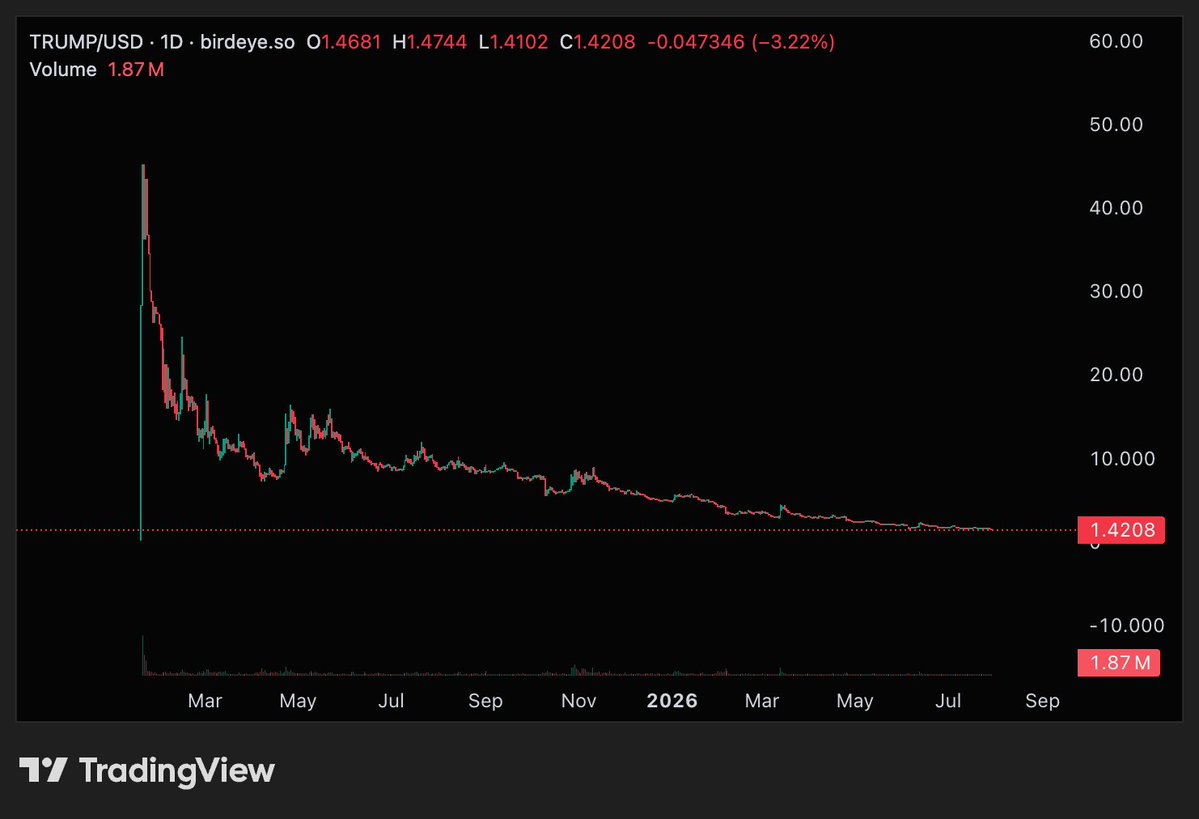
Task: Click the open price O1.4681
Action: [x=344, y=42]
